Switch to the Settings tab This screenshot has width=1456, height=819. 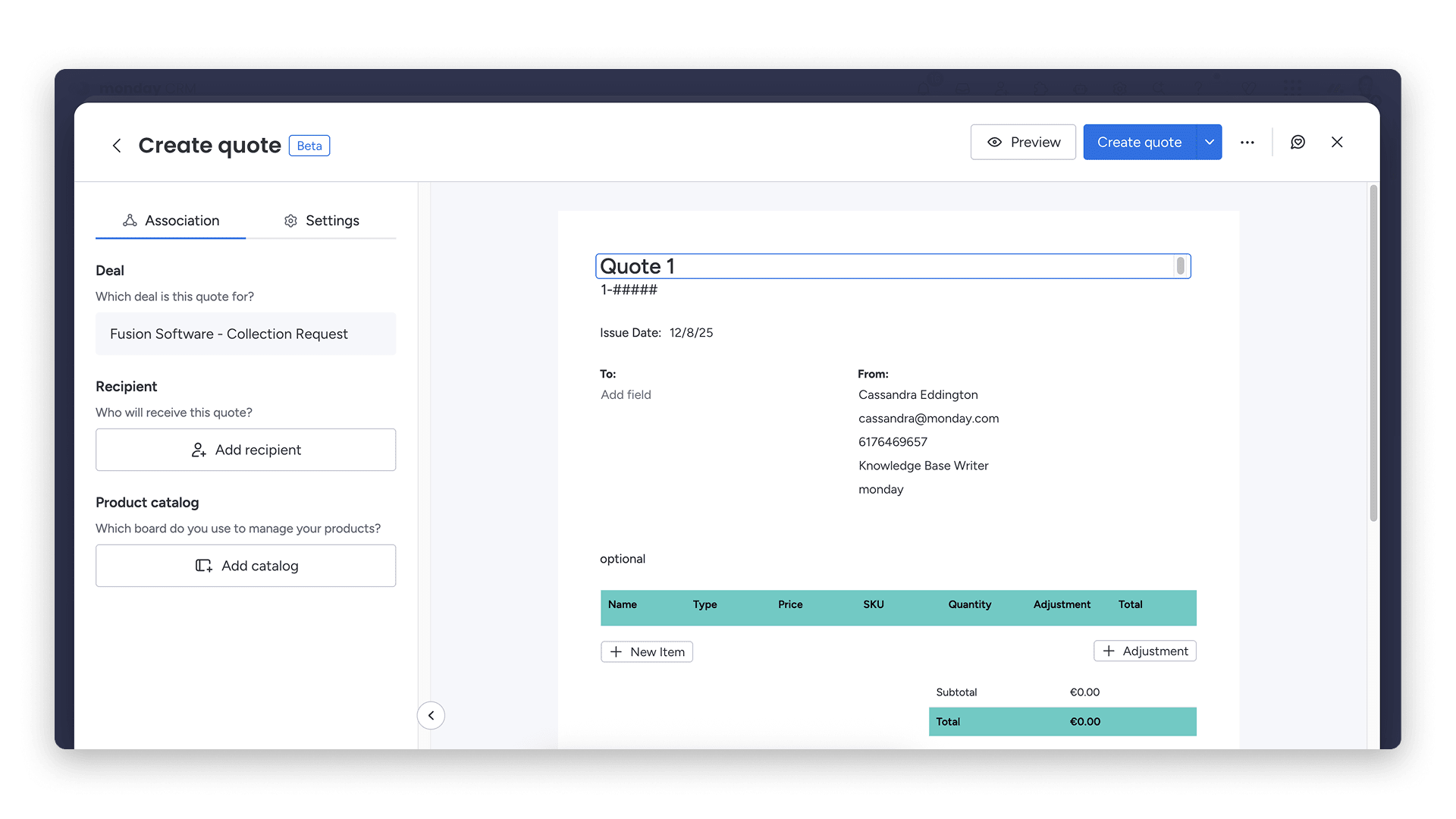pyautogui.click(x=322, y=221)
